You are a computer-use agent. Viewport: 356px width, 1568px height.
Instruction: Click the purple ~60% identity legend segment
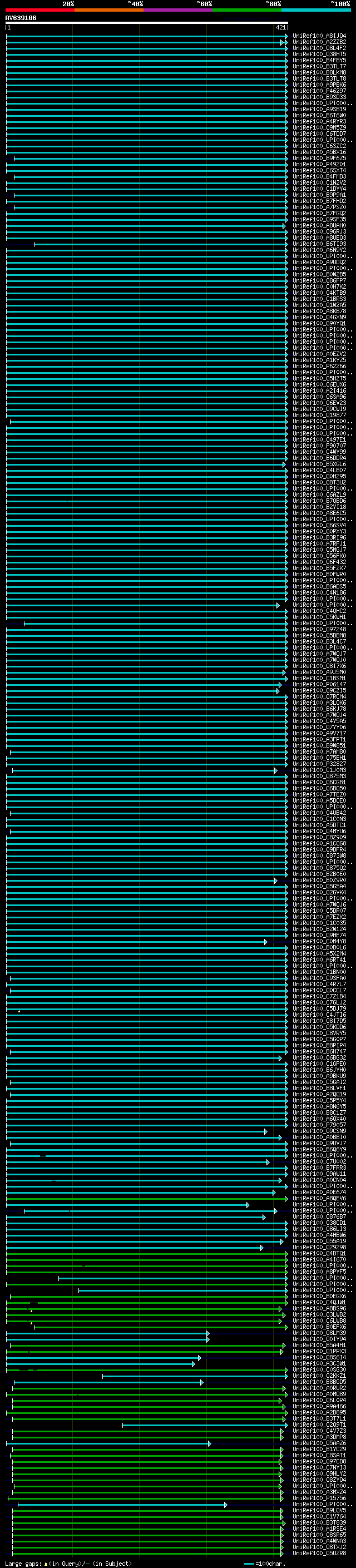tap(177, 11)
